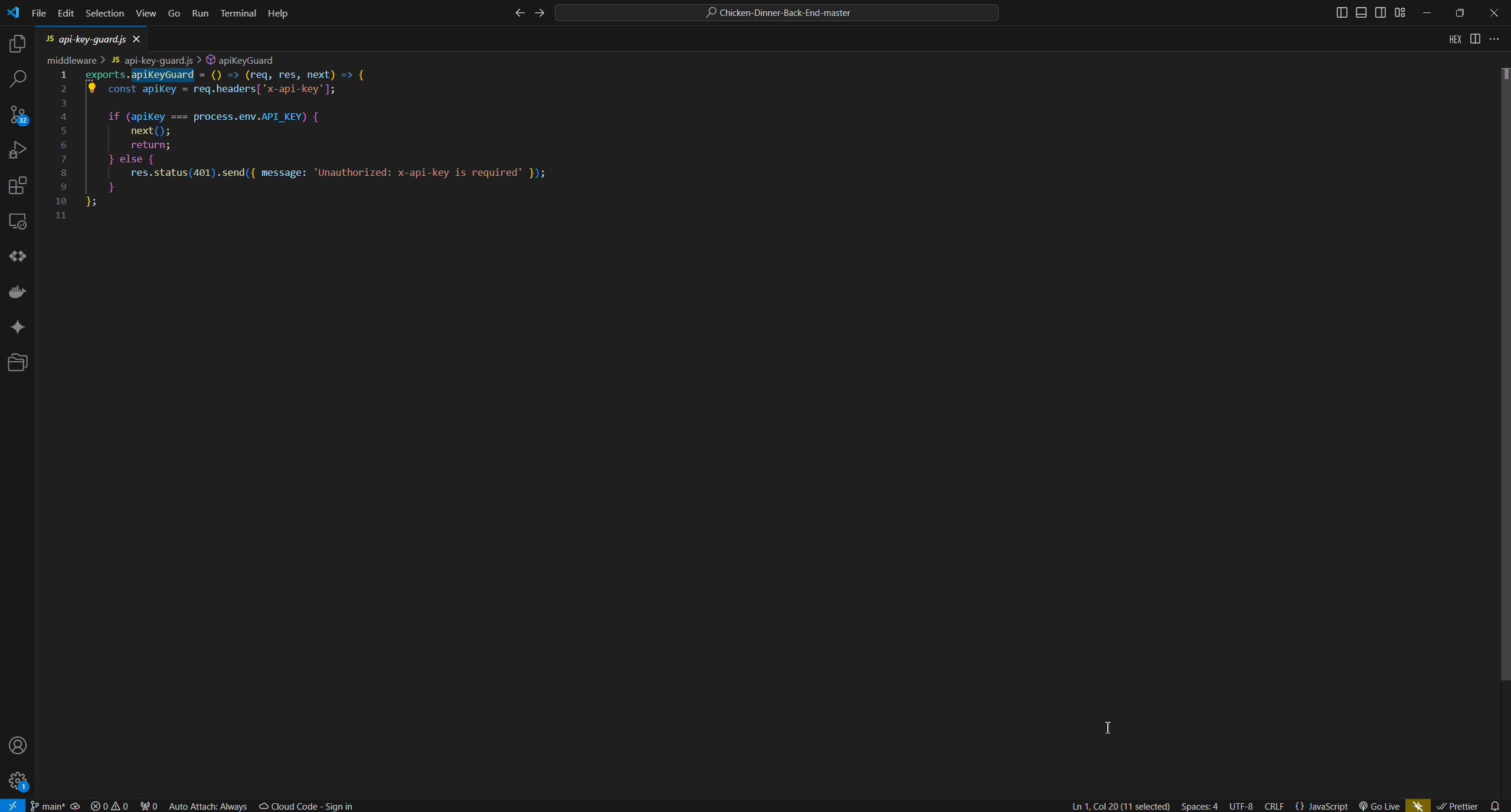Open the Docker panel icon
Screen dimensions: 1511x812
[18, 292]
